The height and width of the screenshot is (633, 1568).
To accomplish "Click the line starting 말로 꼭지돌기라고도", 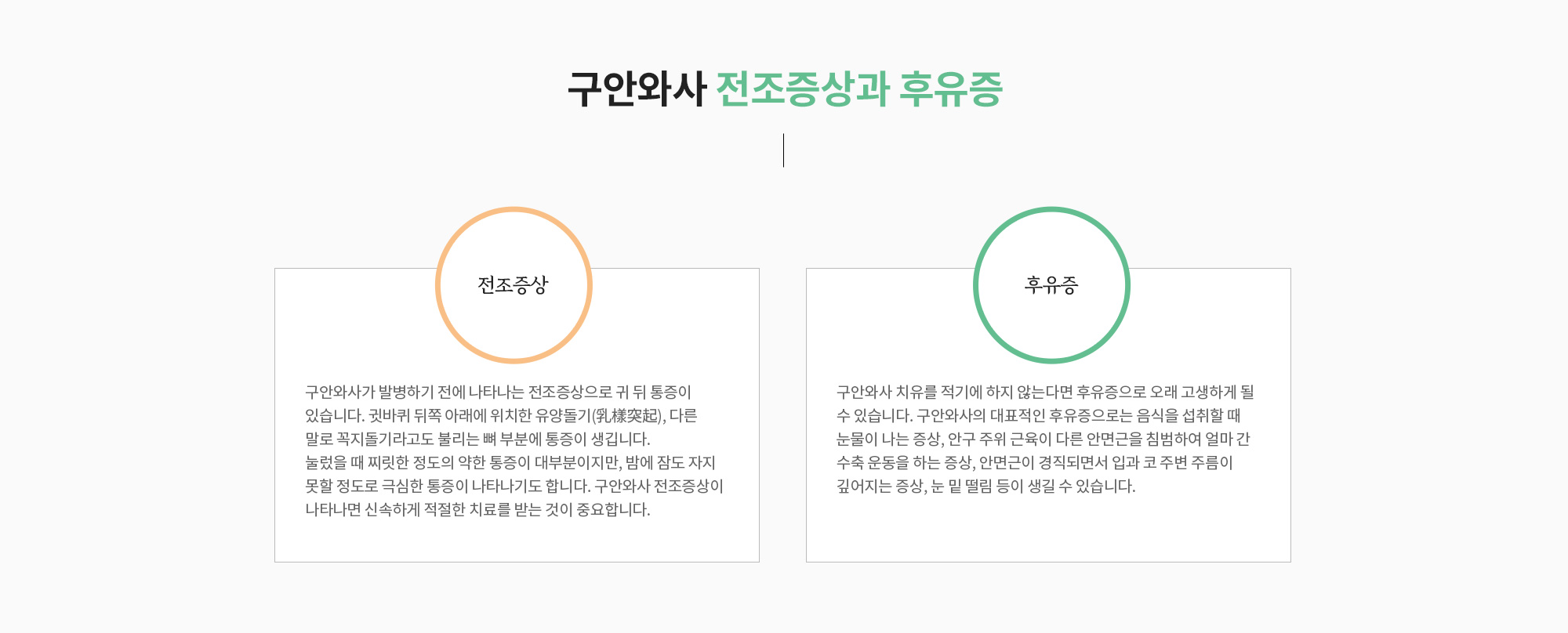I will [x=477, y=439].
